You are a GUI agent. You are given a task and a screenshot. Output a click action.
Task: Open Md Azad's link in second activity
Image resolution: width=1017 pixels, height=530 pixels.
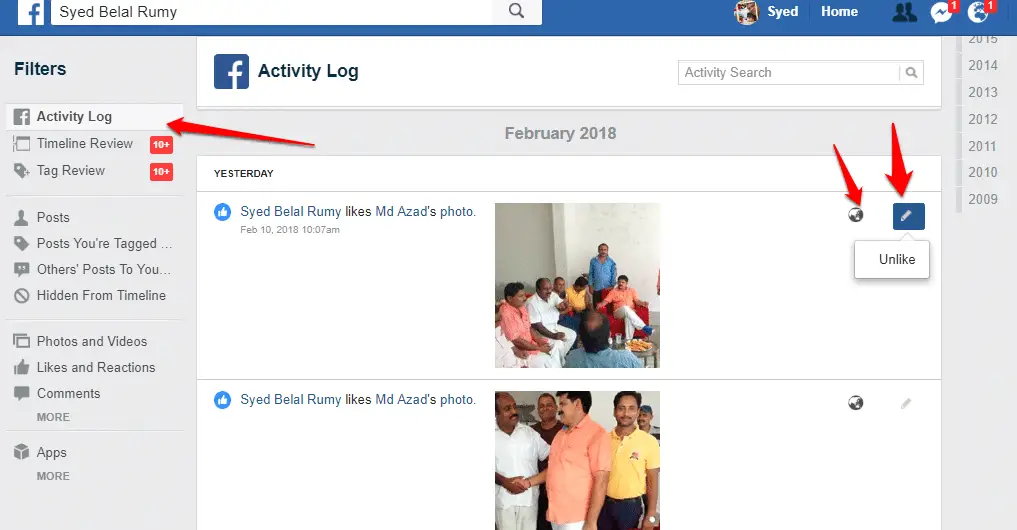(405, 400)
